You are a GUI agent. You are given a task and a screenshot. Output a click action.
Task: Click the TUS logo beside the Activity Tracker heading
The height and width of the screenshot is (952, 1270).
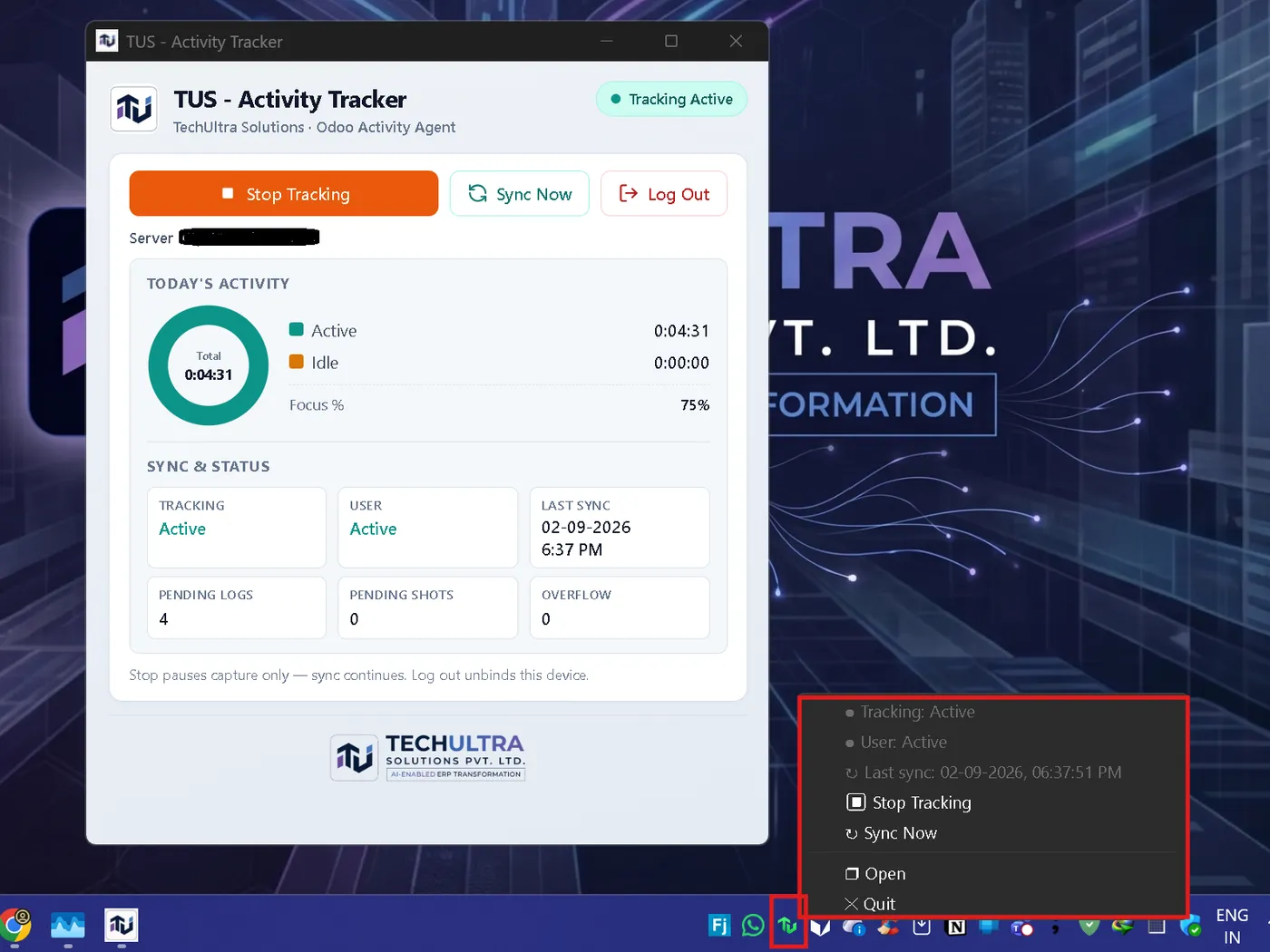(134, 109)
